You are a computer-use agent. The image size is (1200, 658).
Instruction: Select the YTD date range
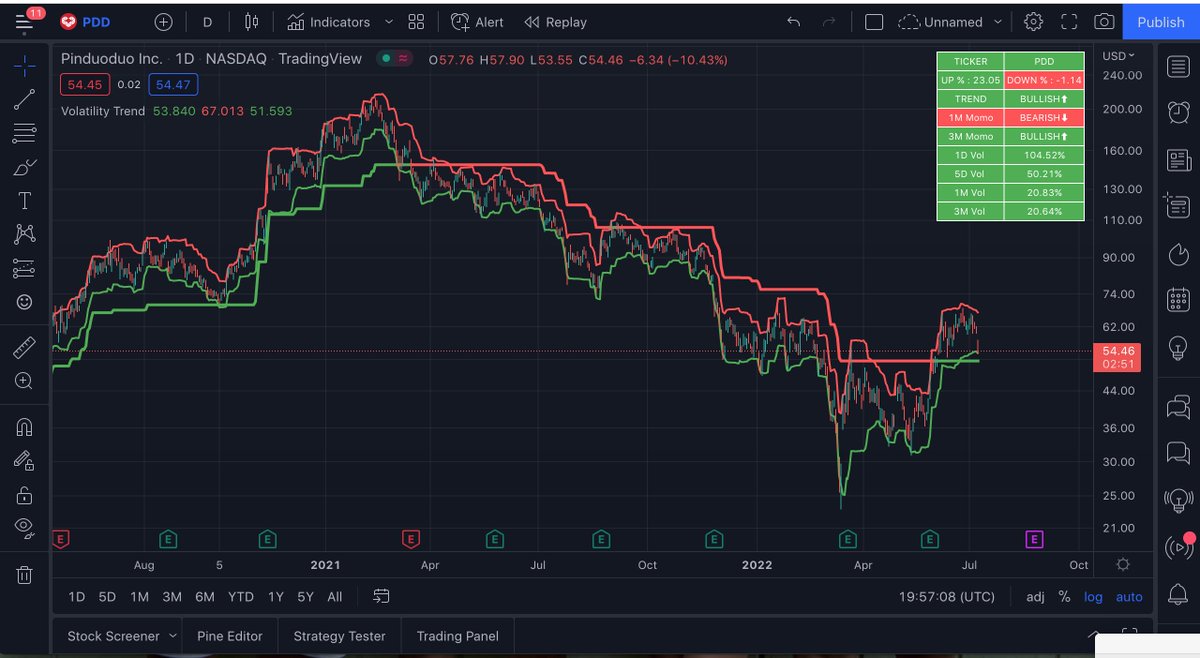click(240, 597)
